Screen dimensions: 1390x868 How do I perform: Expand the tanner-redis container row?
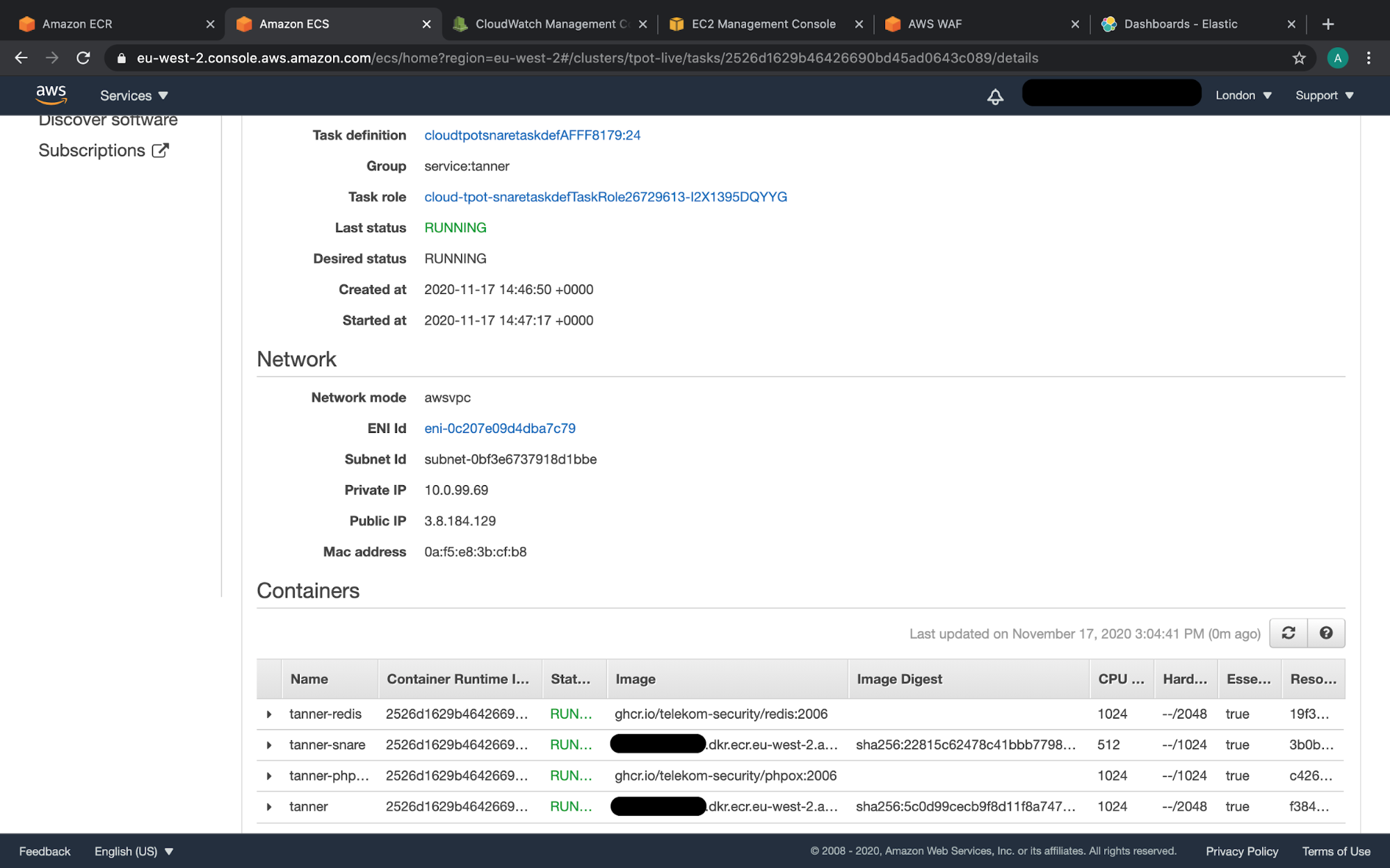point(269,714)
